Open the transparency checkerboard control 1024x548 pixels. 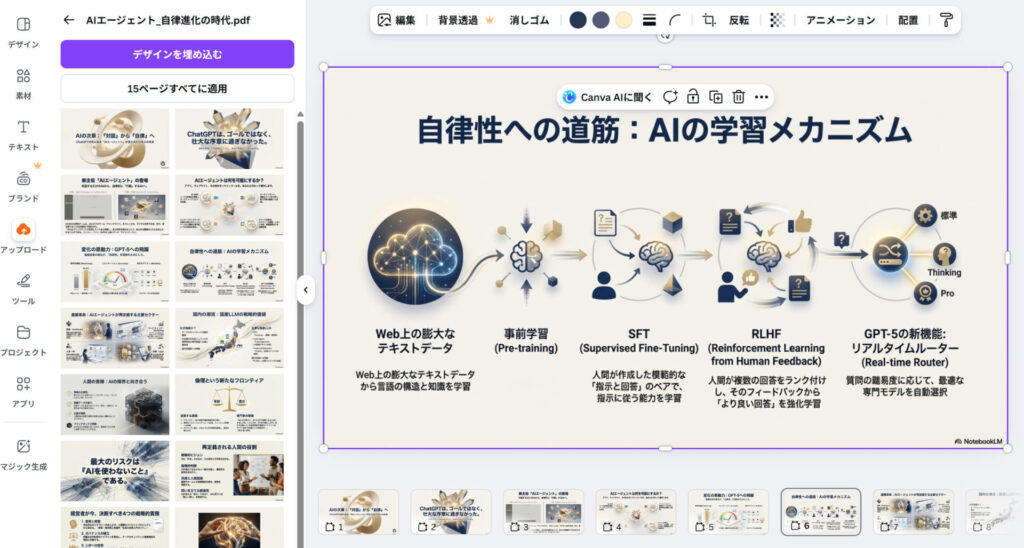[777, 20]
